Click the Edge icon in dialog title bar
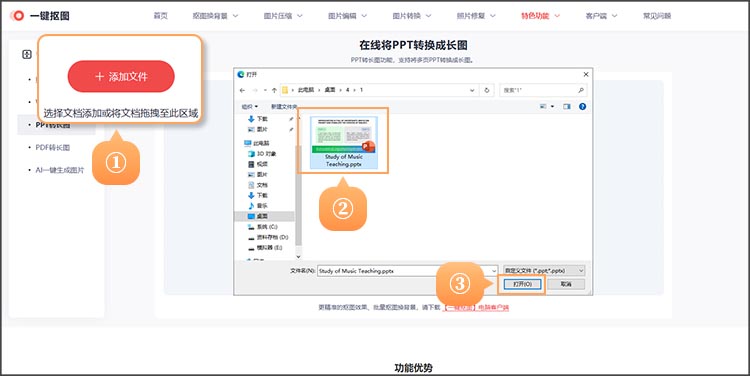This screenshot has width=750, height=376. pos(241,75)
